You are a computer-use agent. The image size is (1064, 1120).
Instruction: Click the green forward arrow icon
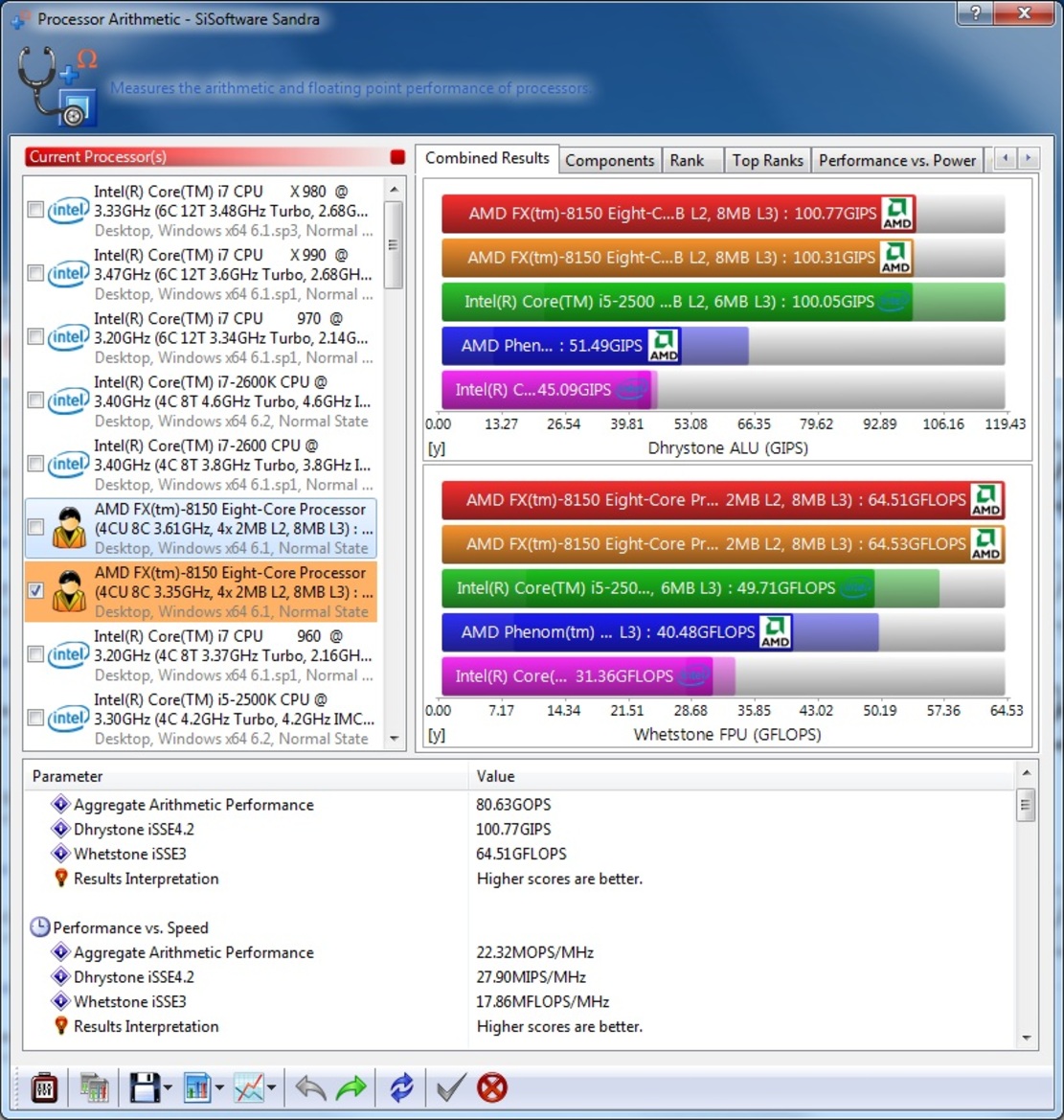351,1087
